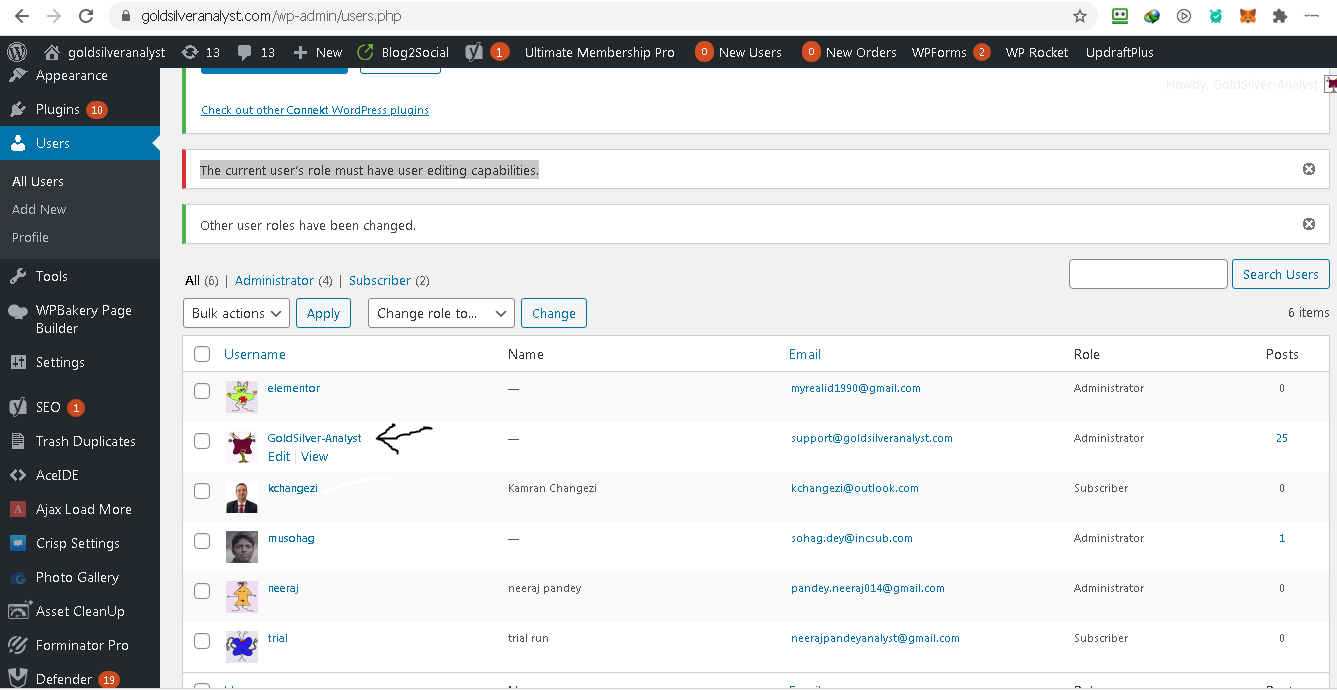
Task: Expand the Change role to dropdown
Action: click(x=441, y=313)
